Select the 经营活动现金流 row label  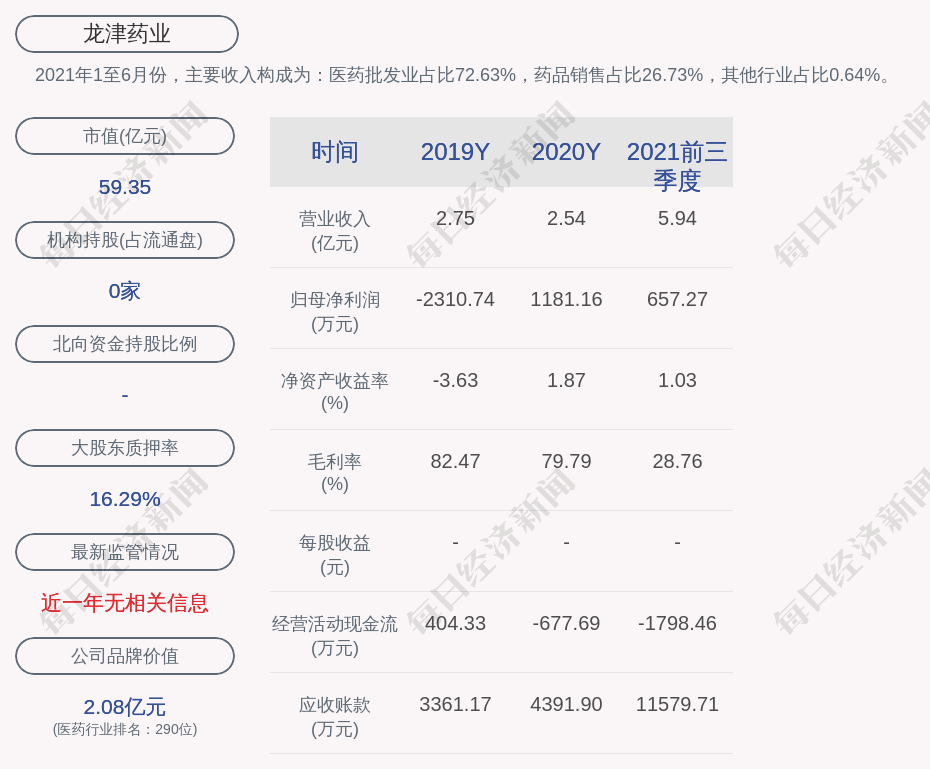pyautogui.click(x=335, y=635)
